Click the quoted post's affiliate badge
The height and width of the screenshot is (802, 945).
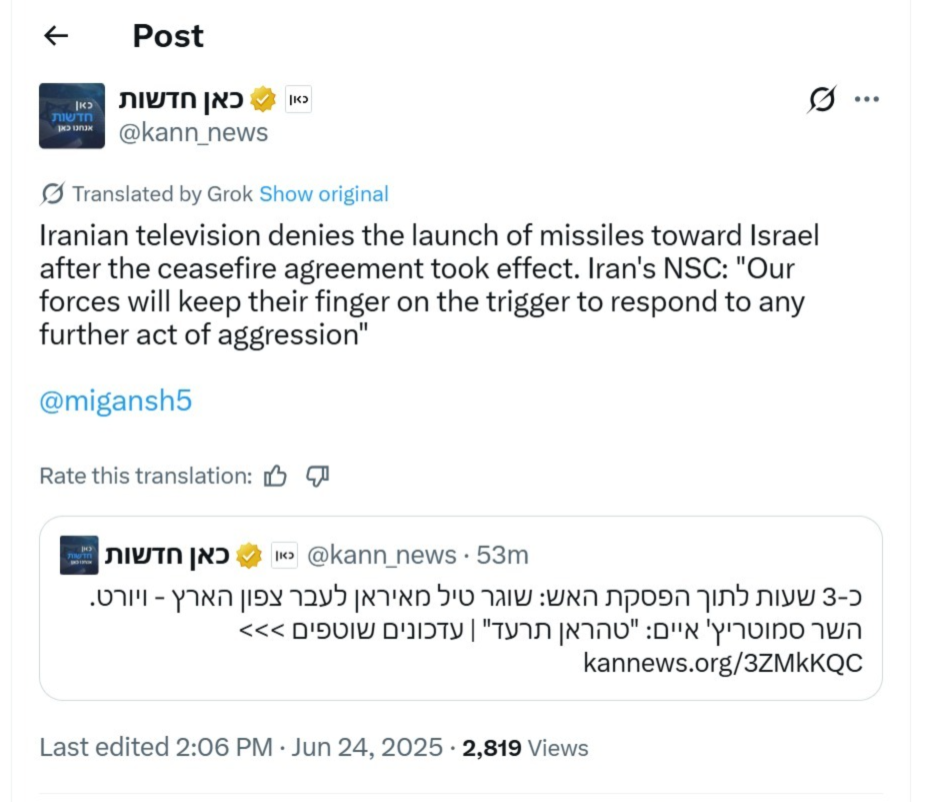coord(284,555)
